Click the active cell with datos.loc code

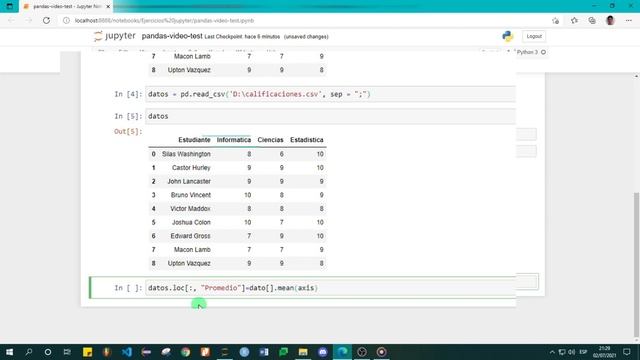pyautogui.click(x=331, y=288)
